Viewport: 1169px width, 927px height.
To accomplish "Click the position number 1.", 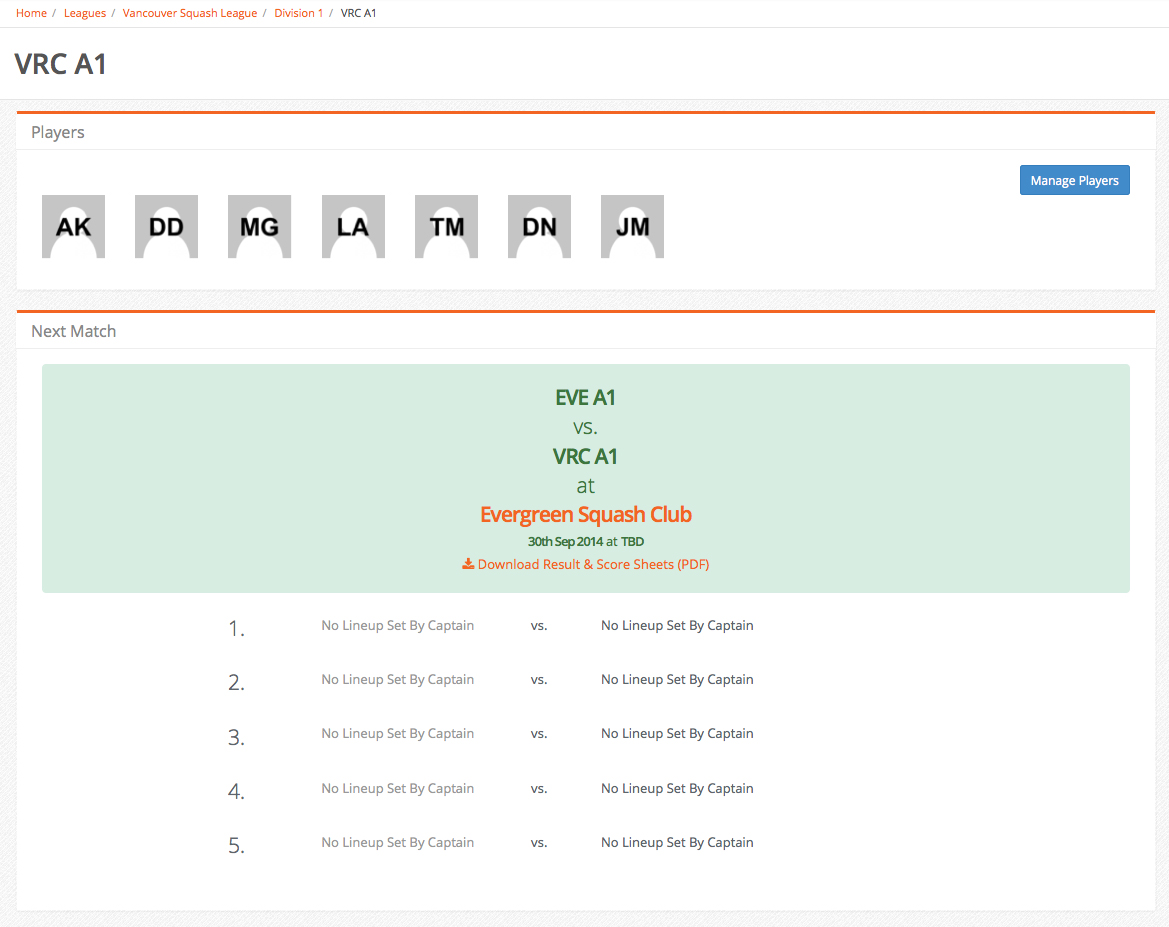I will (x=236, y=629).
